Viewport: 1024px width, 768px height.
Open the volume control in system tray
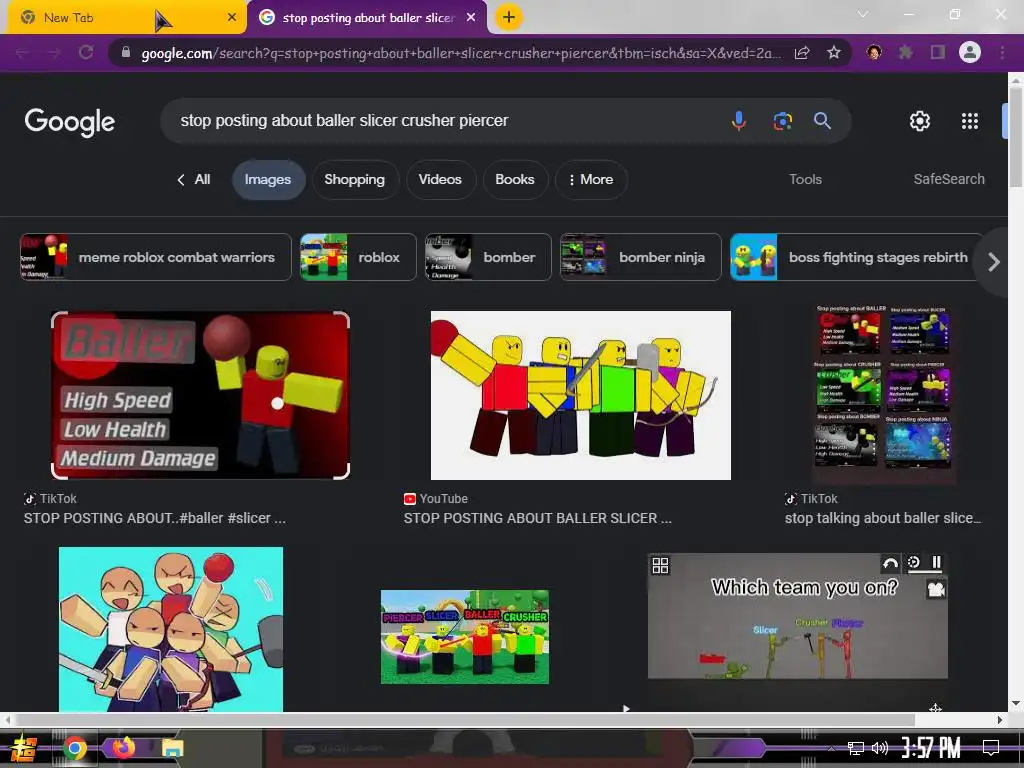880,748
